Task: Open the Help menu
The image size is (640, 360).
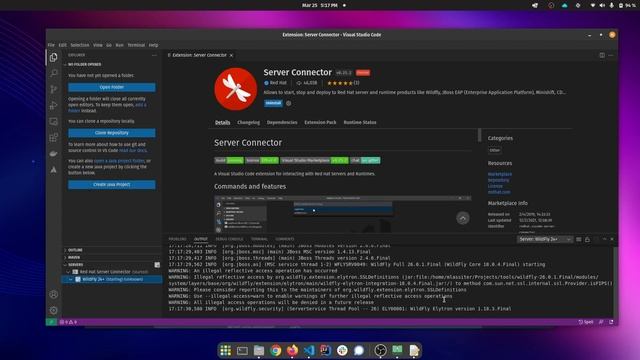Action: [x=153, y=45]
